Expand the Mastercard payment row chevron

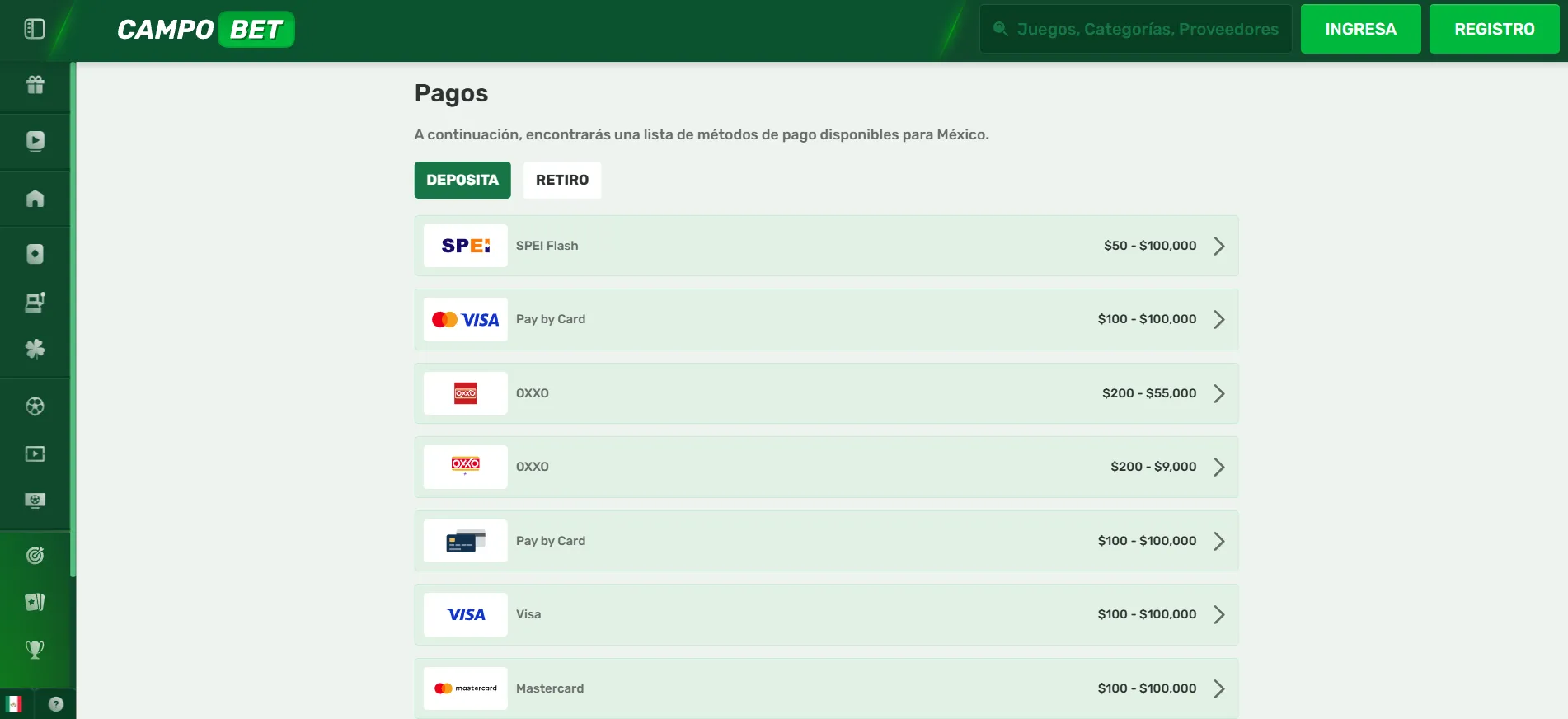1218,688
